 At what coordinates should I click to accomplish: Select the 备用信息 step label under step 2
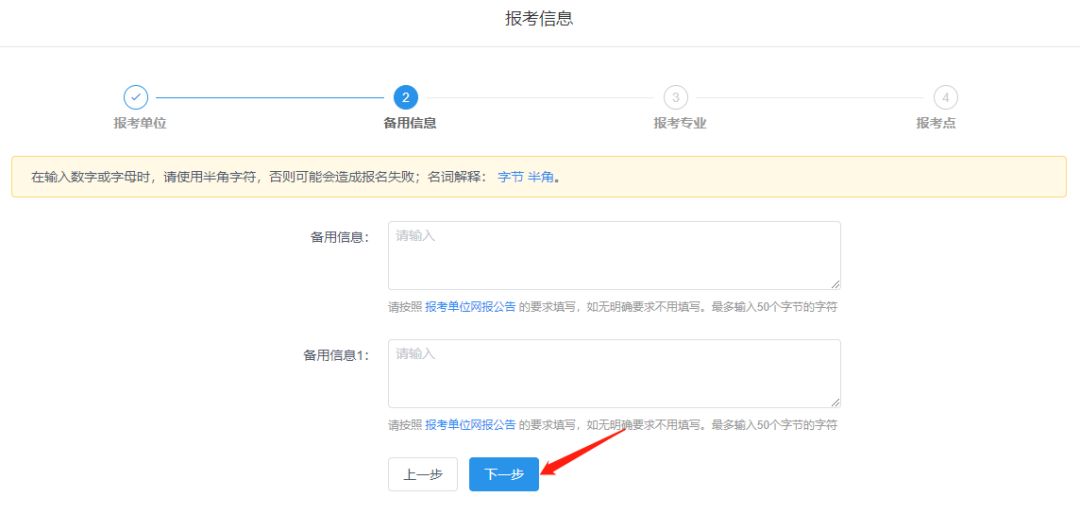pyautogui.click(x=410, y=123)
